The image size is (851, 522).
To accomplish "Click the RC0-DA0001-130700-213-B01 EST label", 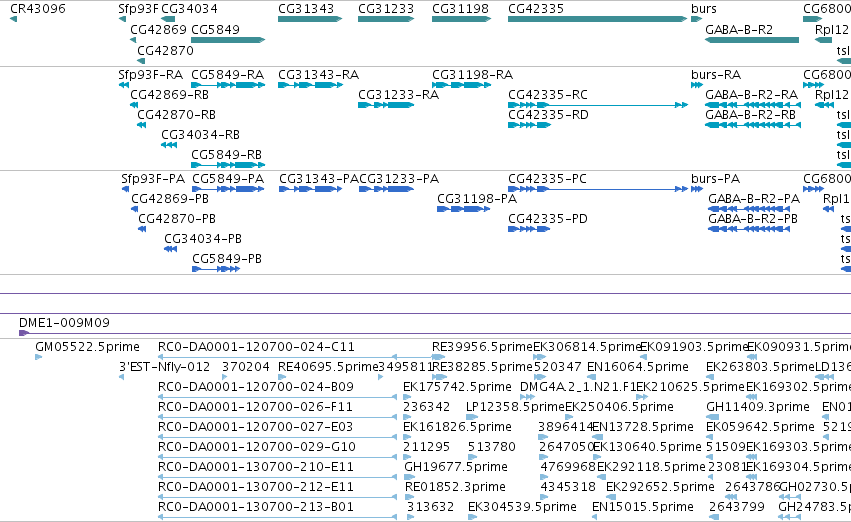I will click(x=256, y=507).
